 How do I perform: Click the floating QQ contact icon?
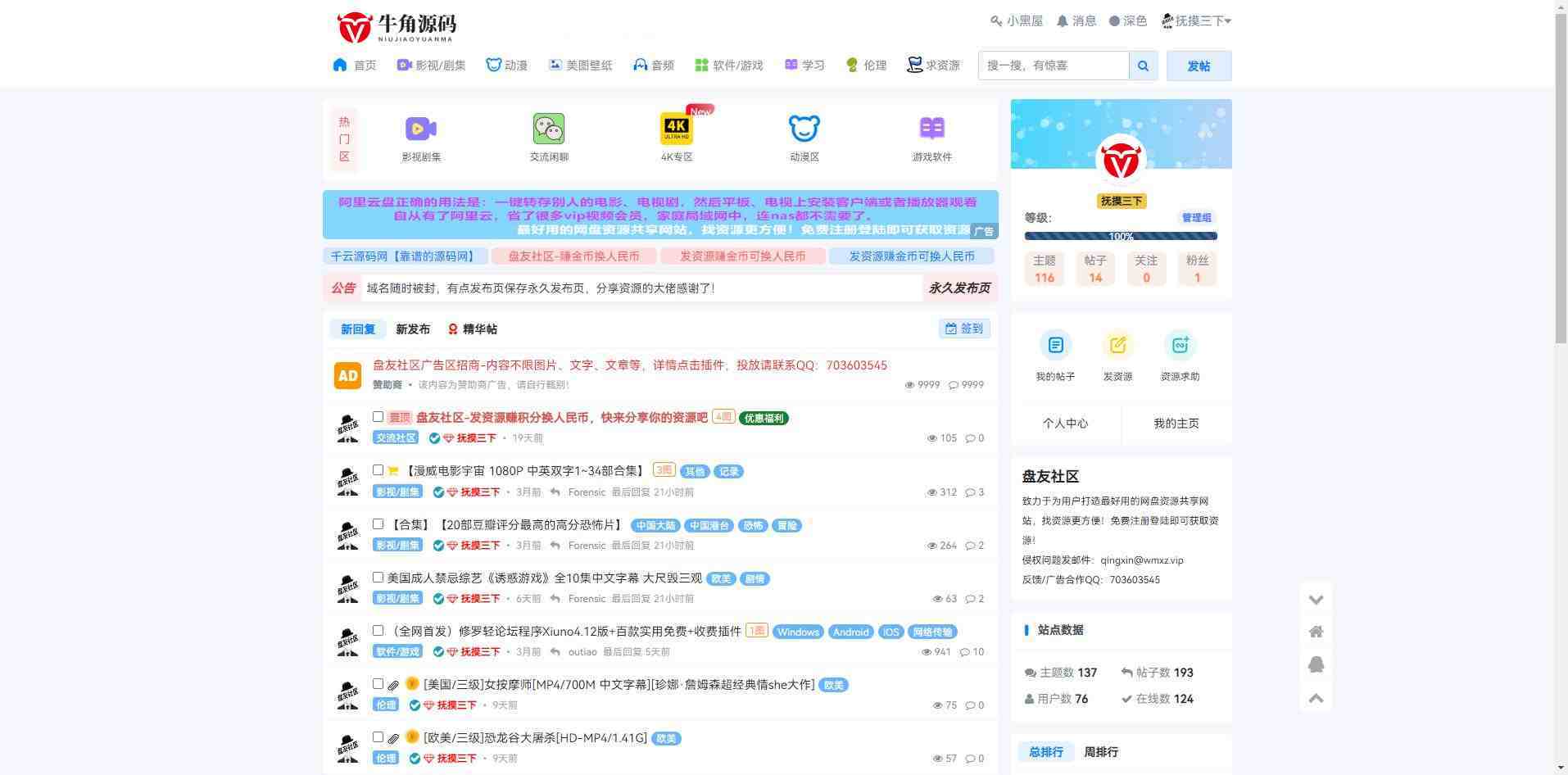pos(1316,664)
